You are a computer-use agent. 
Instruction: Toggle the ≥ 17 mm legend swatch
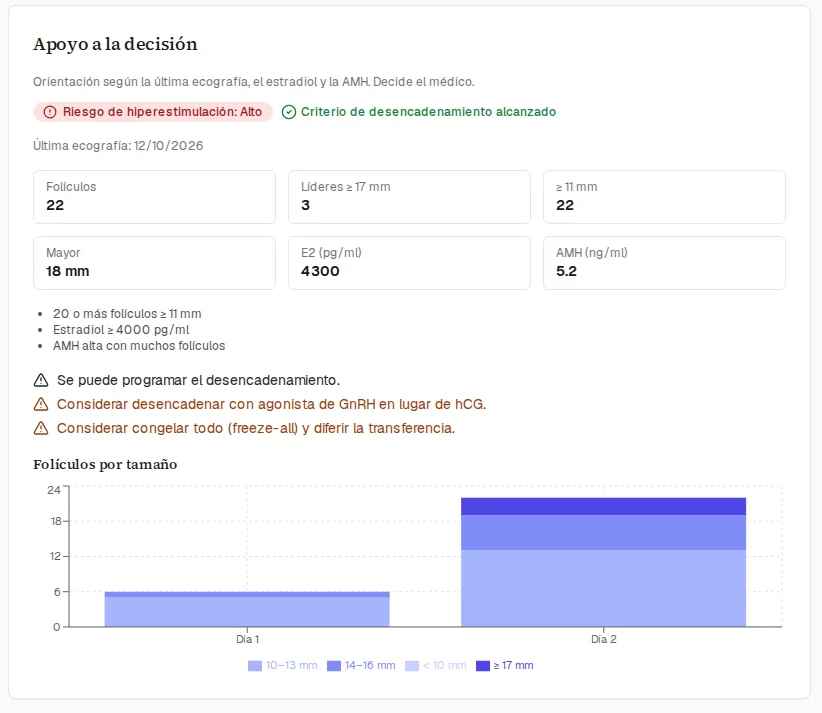(x=483, y=666)
